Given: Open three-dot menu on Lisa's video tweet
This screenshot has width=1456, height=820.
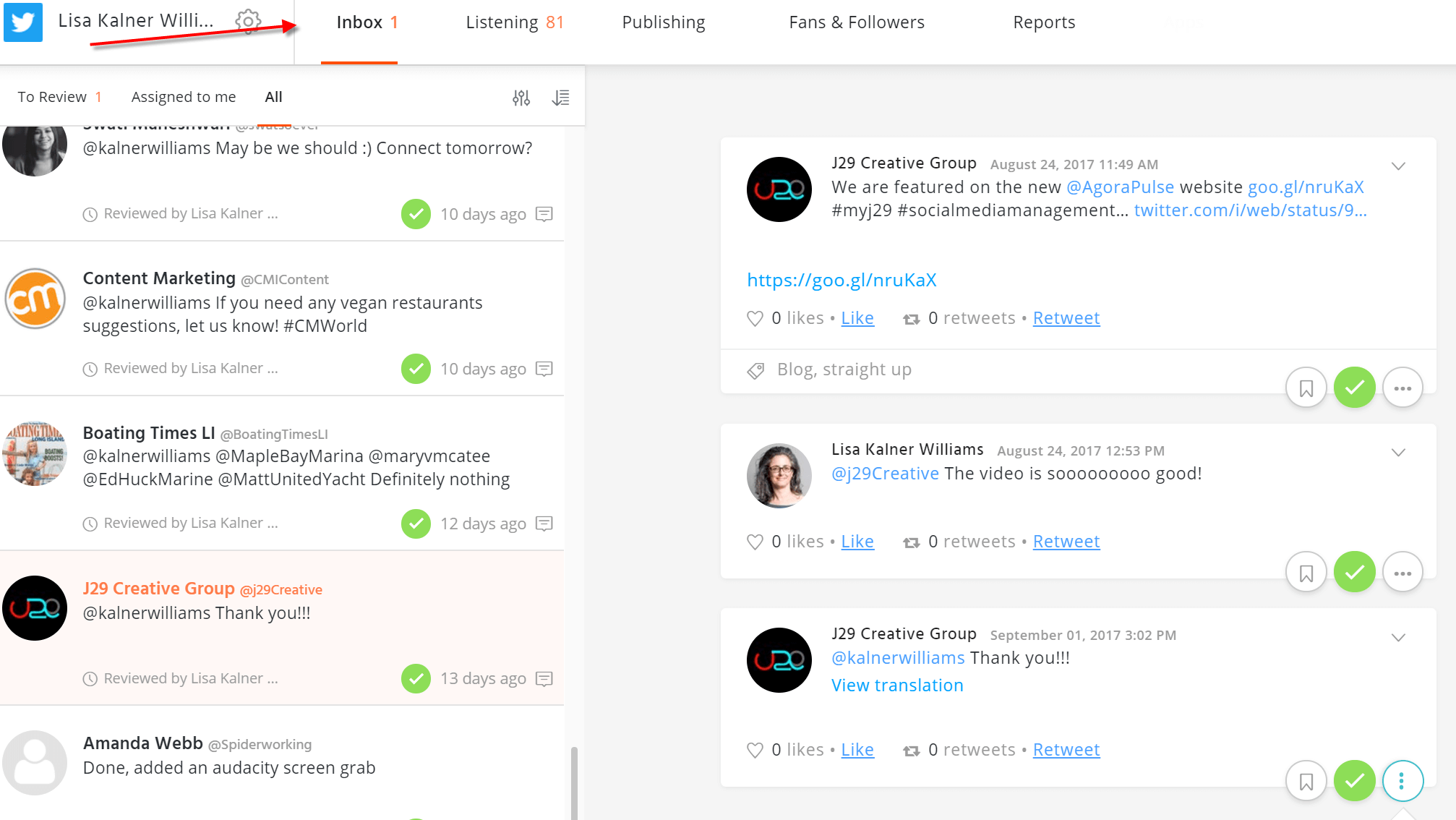Looking at the screenshot, I should coord(1403,573).
